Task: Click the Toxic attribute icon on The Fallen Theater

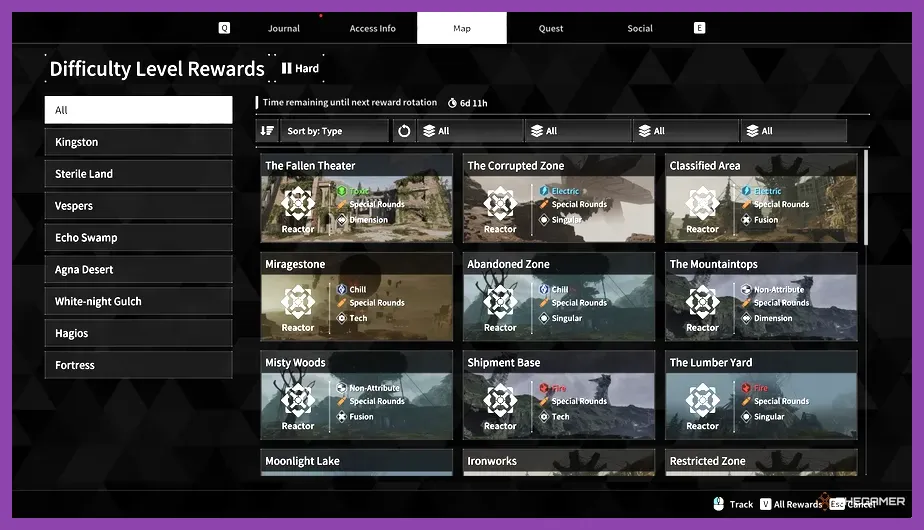Action: [x=342, y=191]
